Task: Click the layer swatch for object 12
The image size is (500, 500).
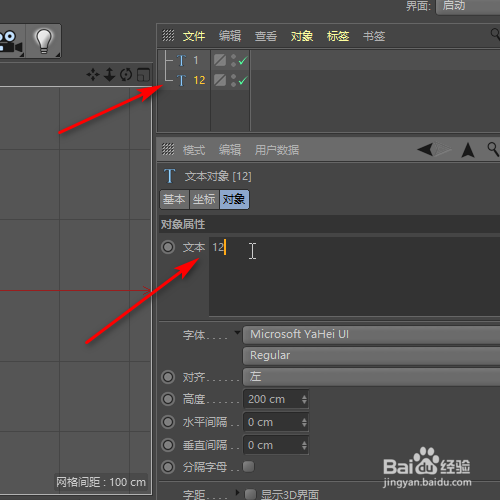Action: coord(220,80)
